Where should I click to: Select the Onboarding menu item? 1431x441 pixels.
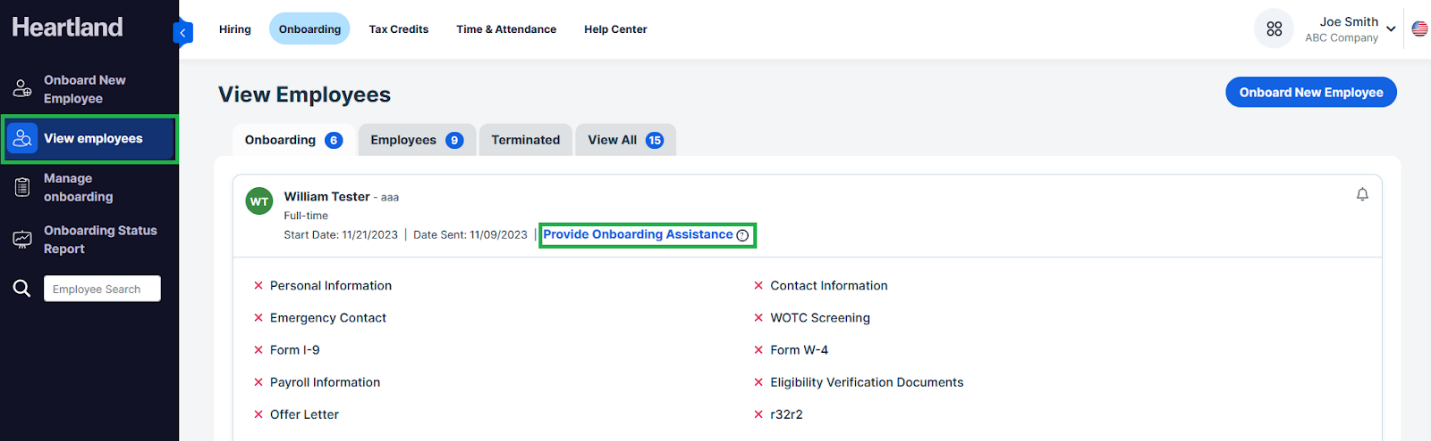pos(310,29)
